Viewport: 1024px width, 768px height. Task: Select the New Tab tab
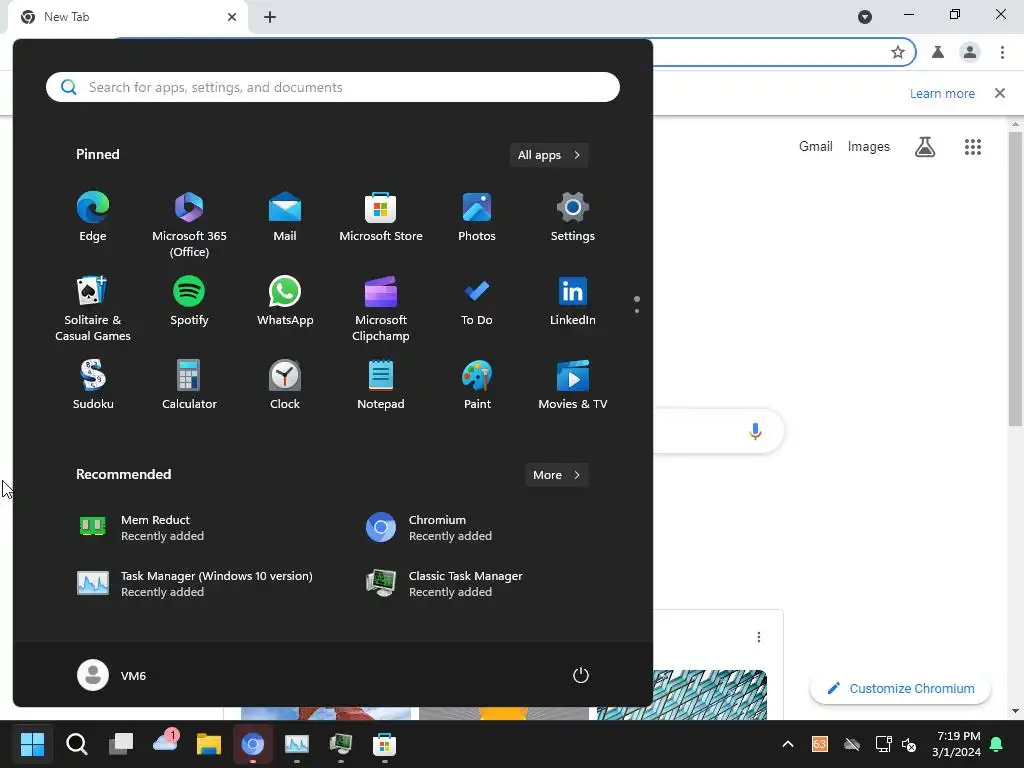pos(127,17)
